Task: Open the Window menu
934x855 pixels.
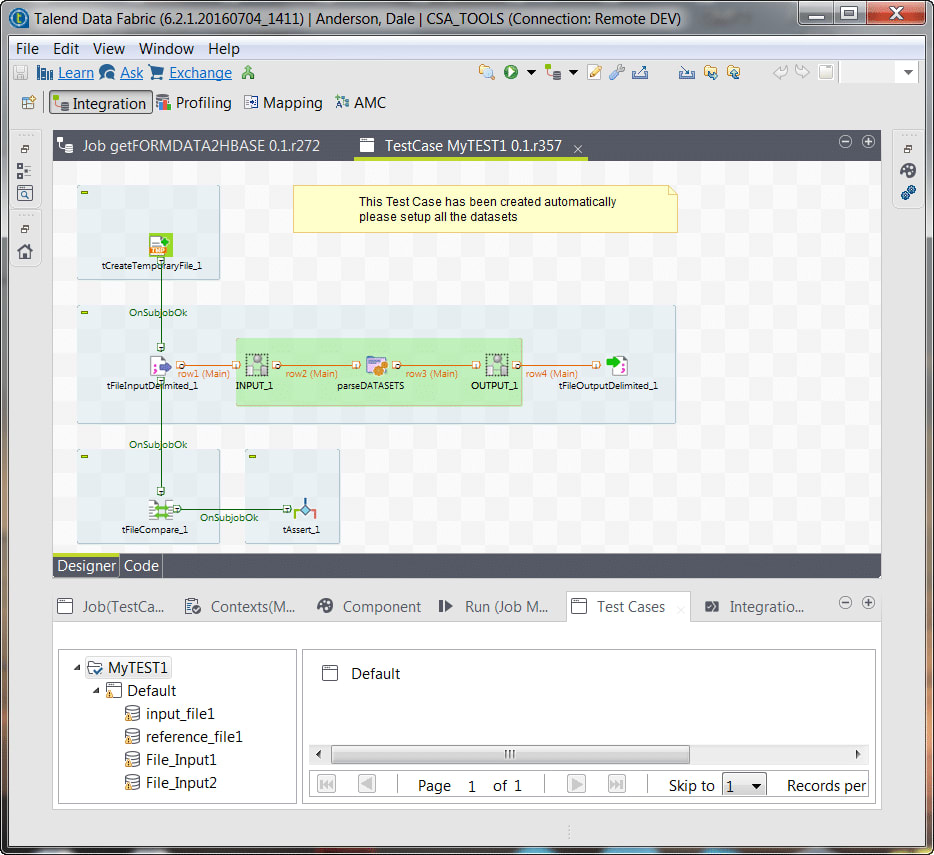Action: [x=166, y=48]
